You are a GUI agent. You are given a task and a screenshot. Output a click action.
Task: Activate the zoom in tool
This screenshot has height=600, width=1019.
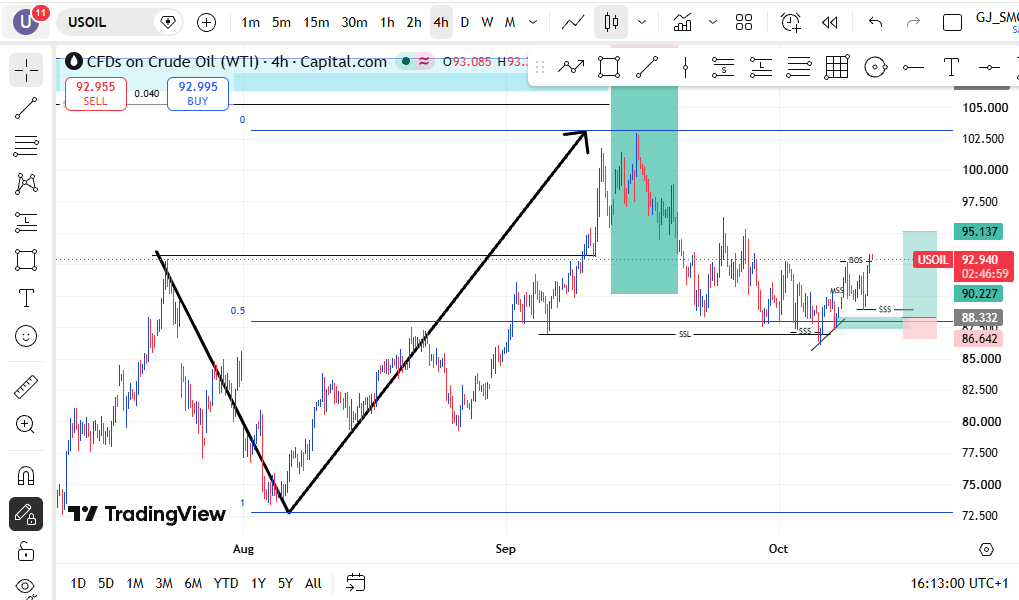click(x=26, y=425)
